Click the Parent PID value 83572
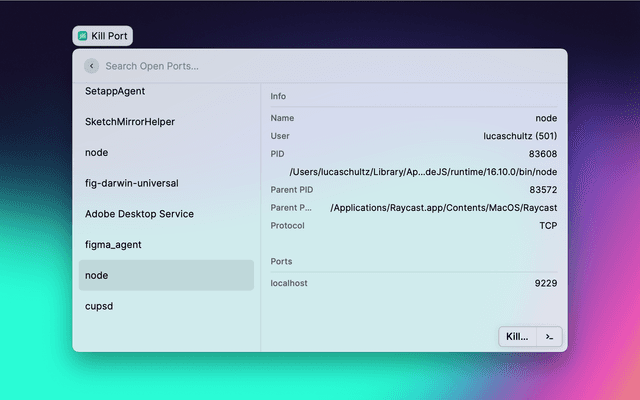 [543, 190]
